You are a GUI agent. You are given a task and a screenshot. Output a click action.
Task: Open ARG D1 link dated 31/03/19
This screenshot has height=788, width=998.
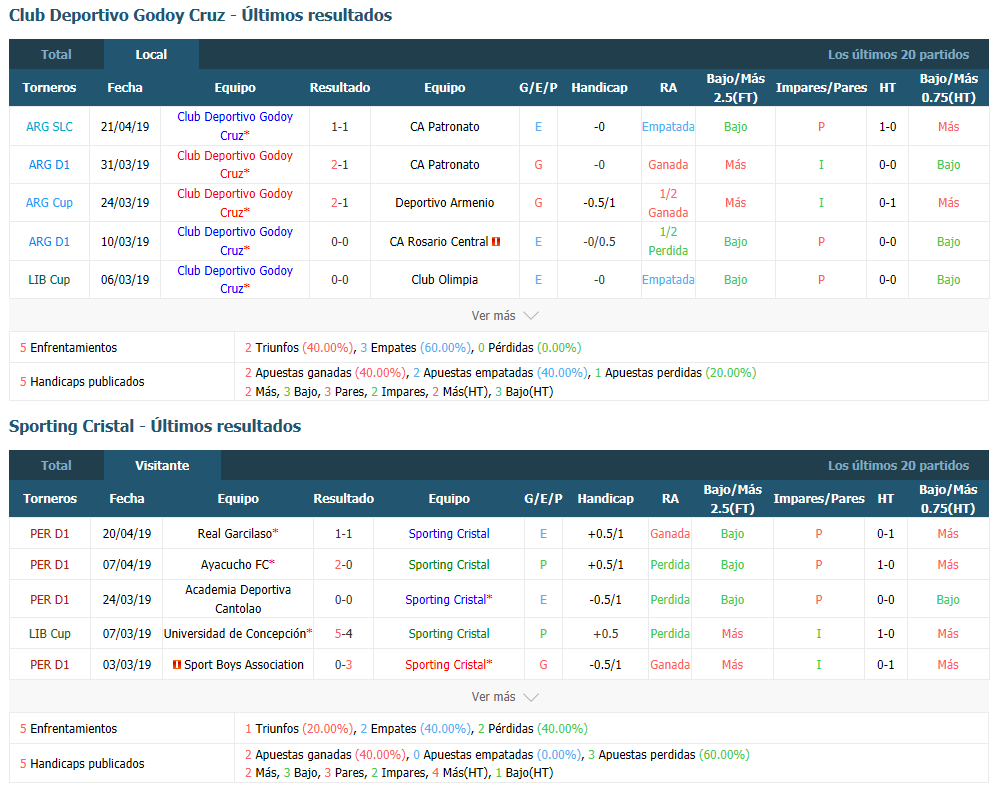(x=49, y=165)
